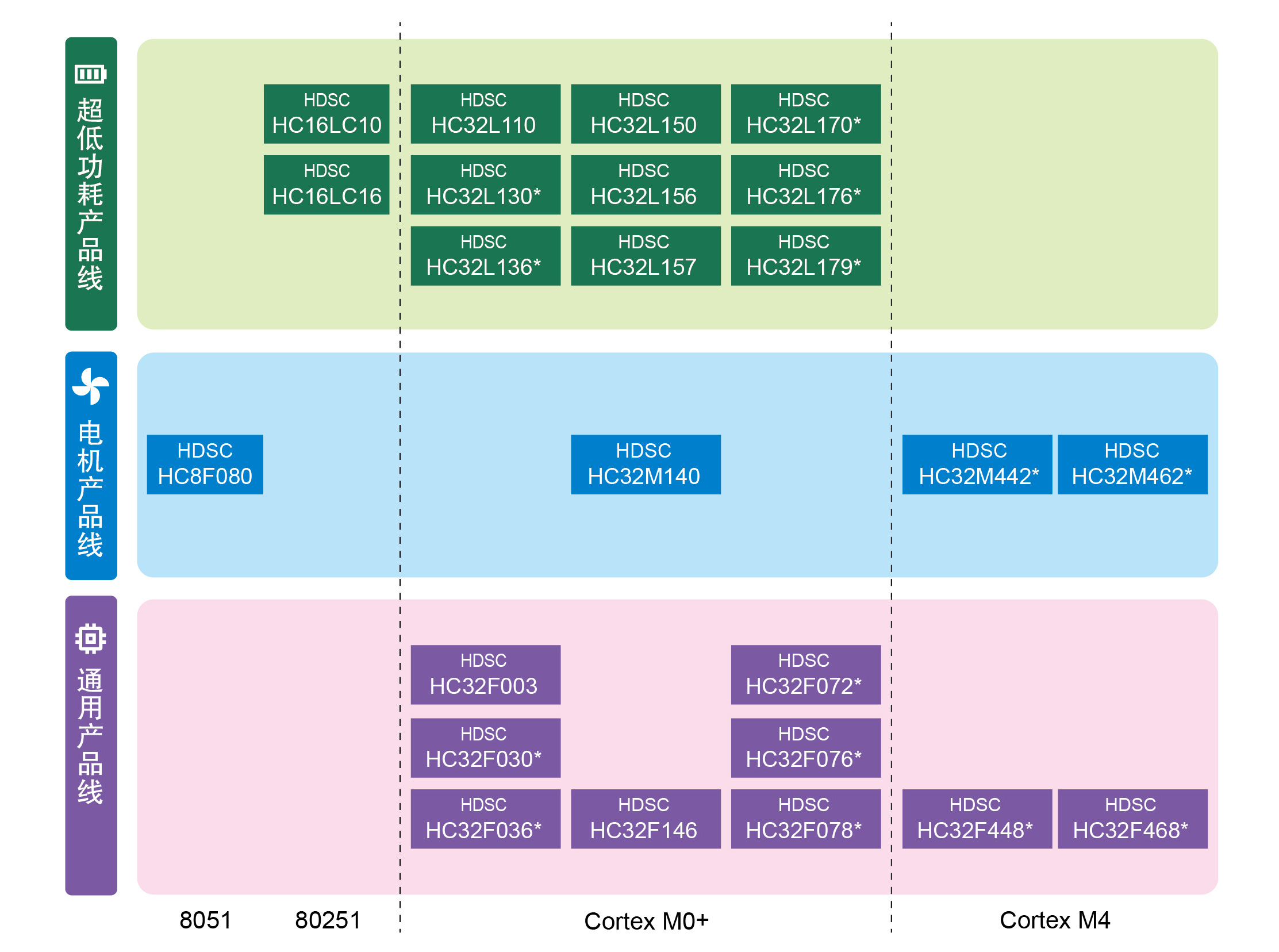This screenshot has width=1279, height=952.
Task: Click the chip icon on the purple sidebar
Action: (90, 639)
